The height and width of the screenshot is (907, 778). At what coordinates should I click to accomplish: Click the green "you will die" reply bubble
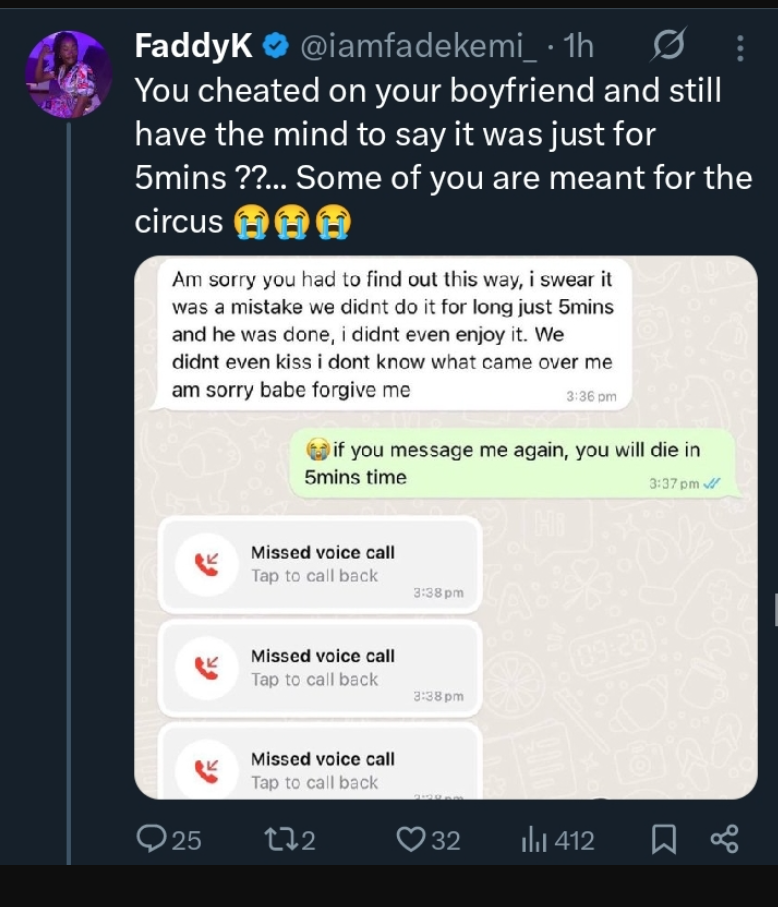click(x=512, y=465)
